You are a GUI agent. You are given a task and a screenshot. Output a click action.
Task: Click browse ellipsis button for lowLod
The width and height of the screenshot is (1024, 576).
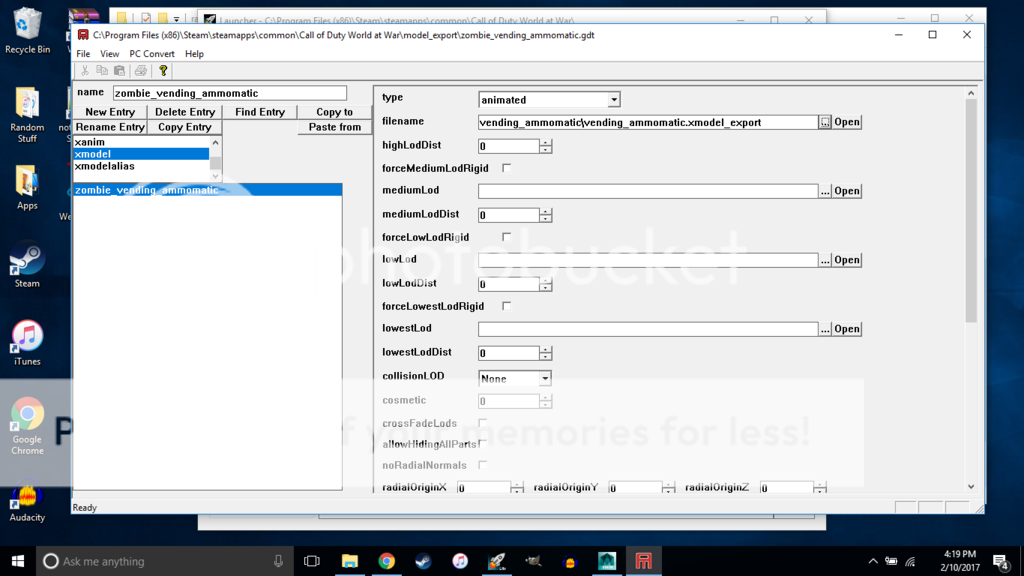point(825,260)
